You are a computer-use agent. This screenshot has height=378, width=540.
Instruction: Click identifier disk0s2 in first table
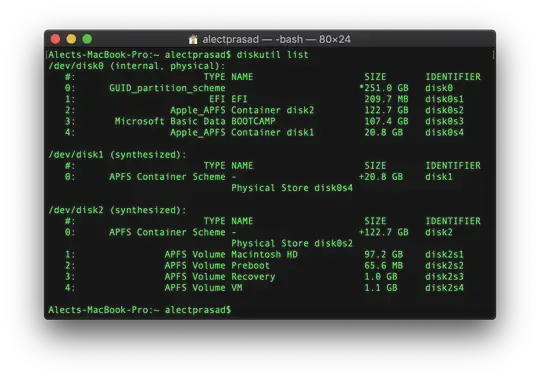click(444, 110)
